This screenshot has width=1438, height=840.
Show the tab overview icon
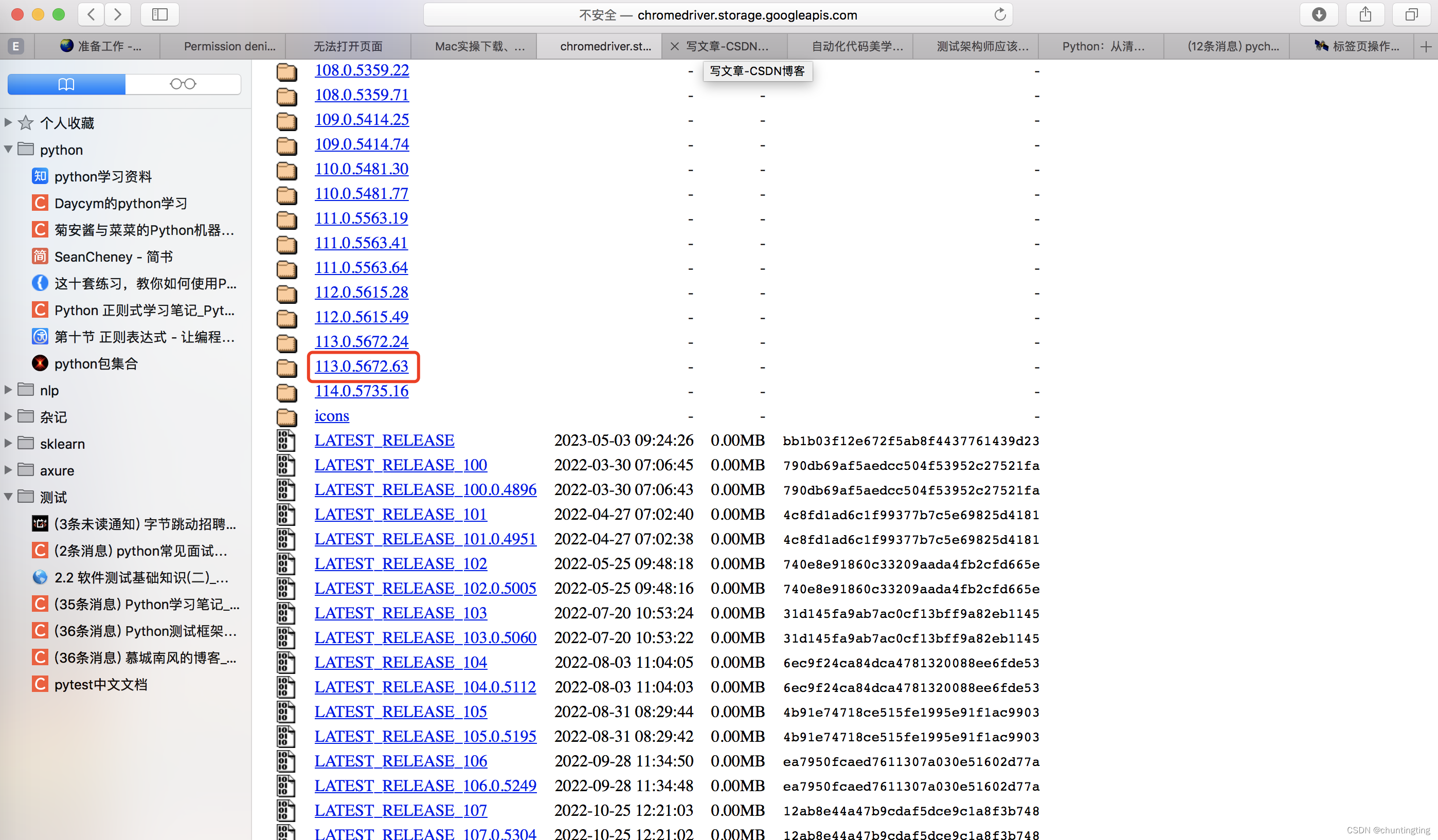click(x=1411, y=14)
